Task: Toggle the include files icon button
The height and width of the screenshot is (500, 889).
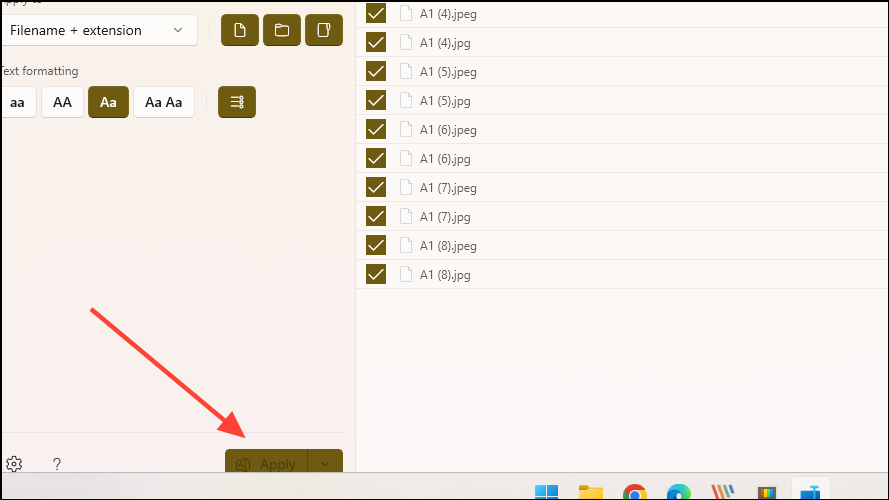Action: [x=240, y=30]
